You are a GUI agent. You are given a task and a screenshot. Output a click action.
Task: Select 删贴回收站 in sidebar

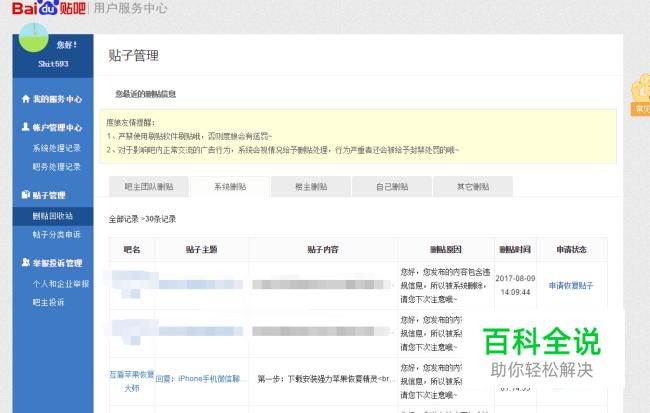53,216
